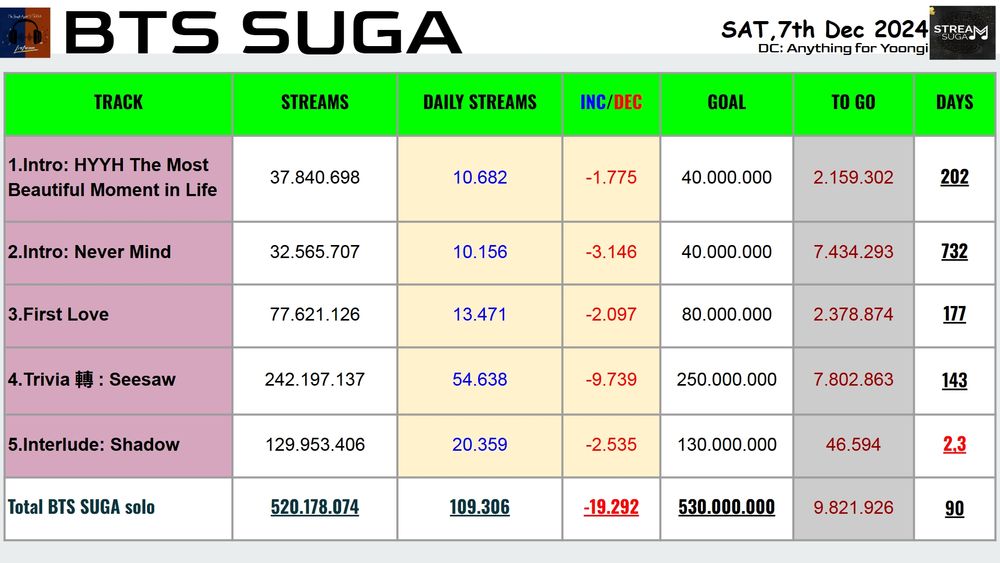
Task: Click the Stream Suga logo image
Action: tap(962, 33)
